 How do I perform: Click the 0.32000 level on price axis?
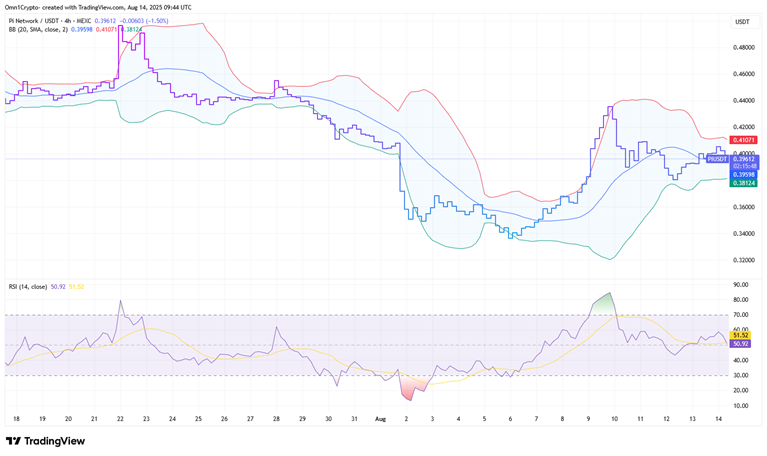[743, 261]
